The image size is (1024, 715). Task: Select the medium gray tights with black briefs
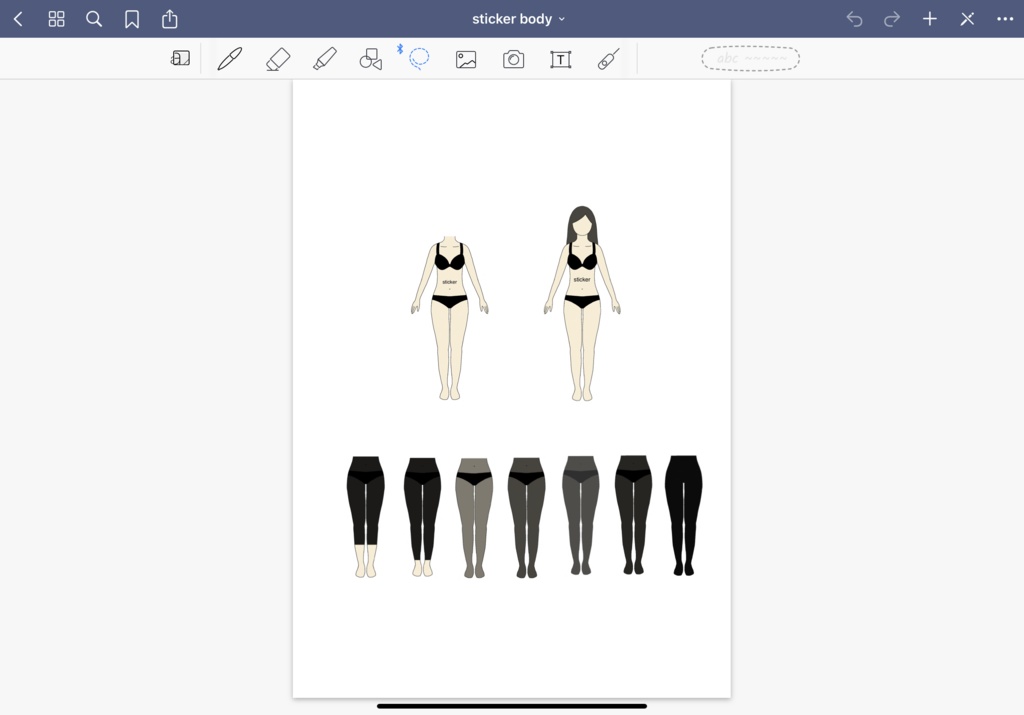coord(526,518)
